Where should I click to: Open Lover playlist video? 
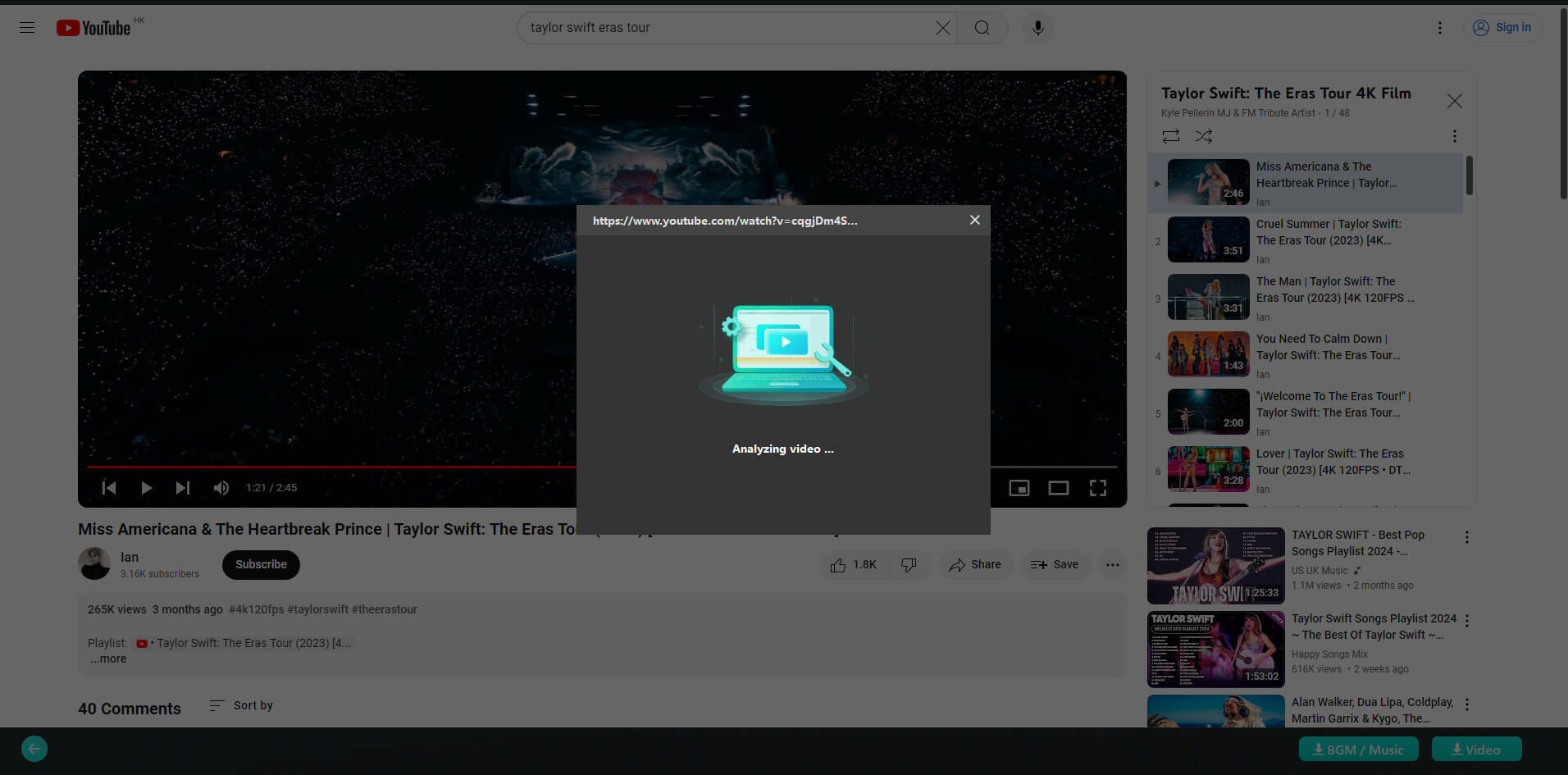click(x=1306, y=470)
